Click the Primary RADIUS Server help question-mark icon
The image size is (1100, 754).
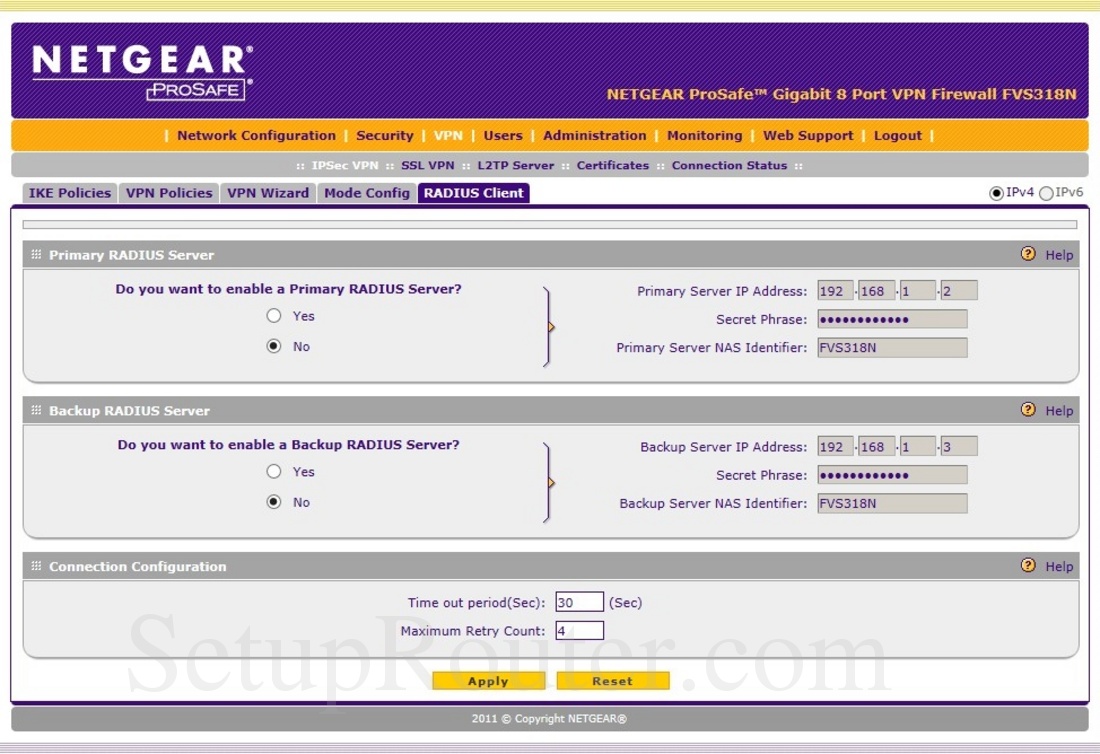1028,254
